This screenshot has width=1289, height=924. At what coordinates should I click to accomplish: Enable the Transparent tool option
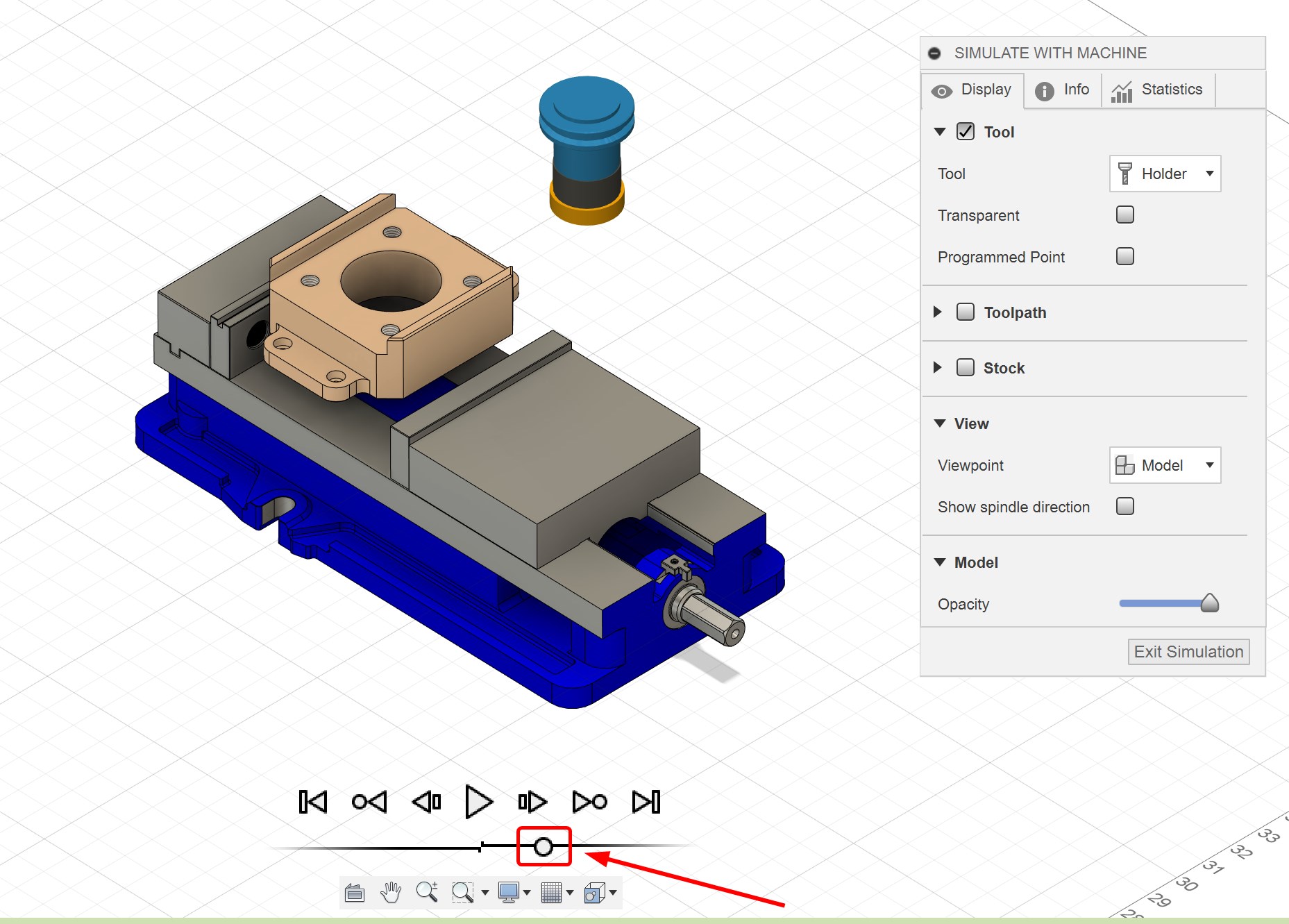(x=1124, y=215)
